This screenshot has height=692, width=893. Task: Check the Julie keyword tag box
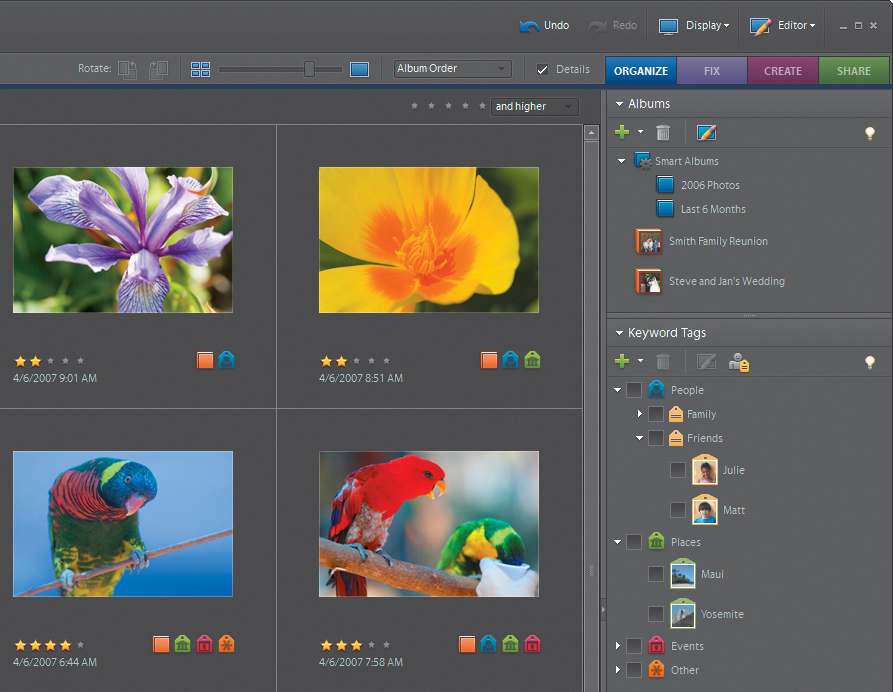coord(678,470)
